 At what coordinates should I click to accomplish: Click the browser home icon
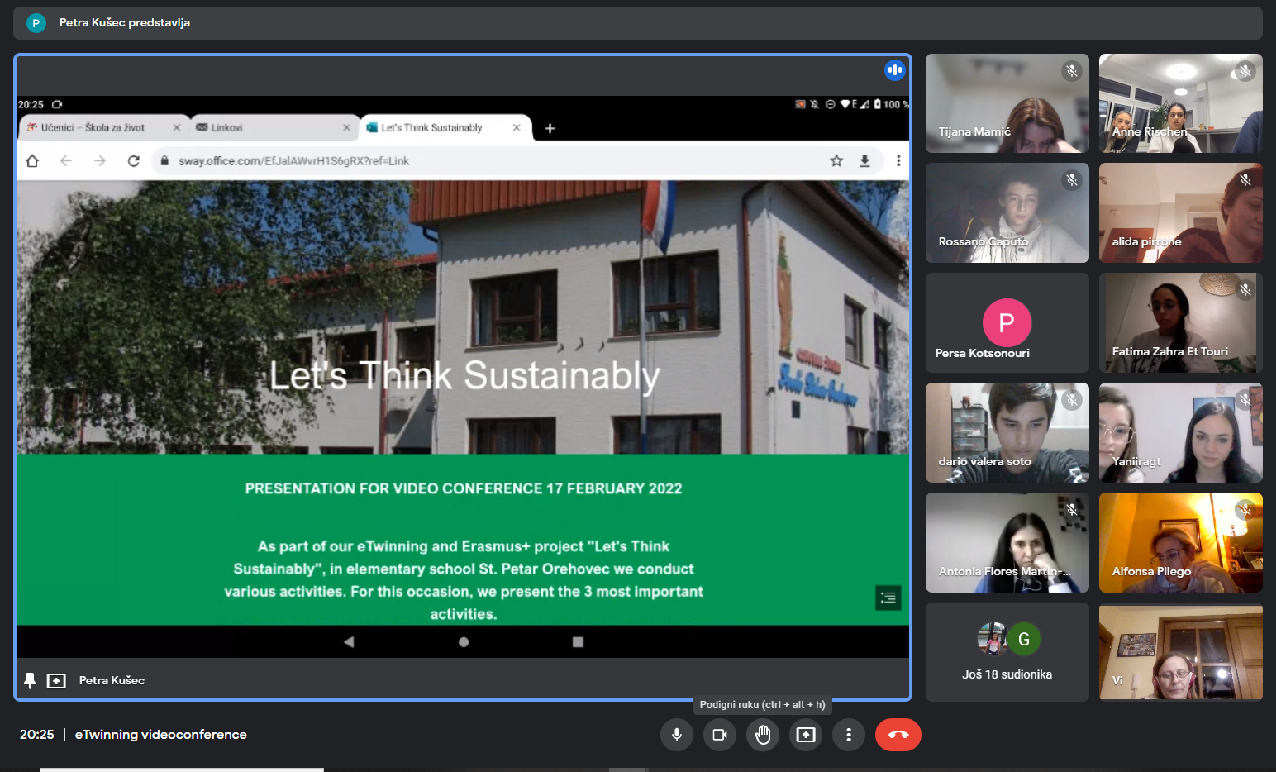click(x=32, y=161)
